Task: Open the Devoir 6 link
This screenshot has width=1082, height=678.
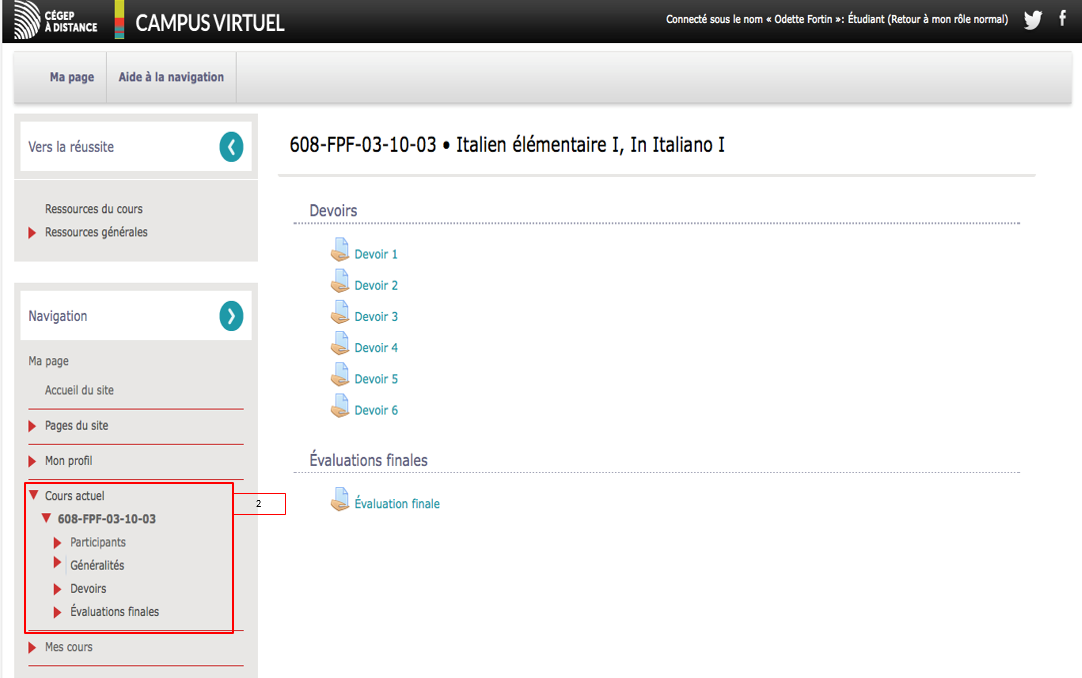Action: tap(376, 411)
